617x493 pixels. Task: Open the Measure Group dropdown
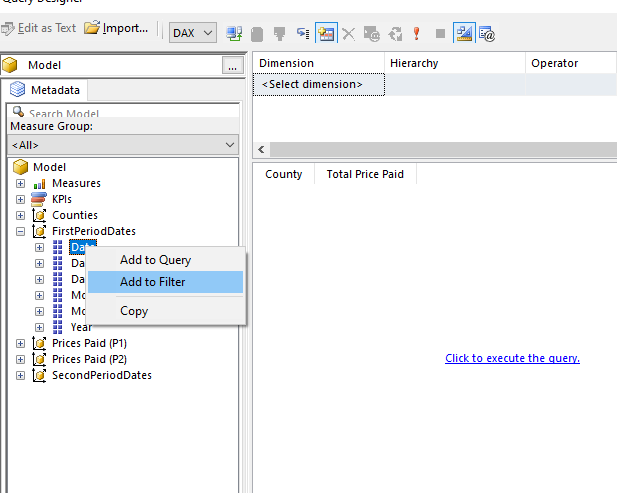(123, 145)
